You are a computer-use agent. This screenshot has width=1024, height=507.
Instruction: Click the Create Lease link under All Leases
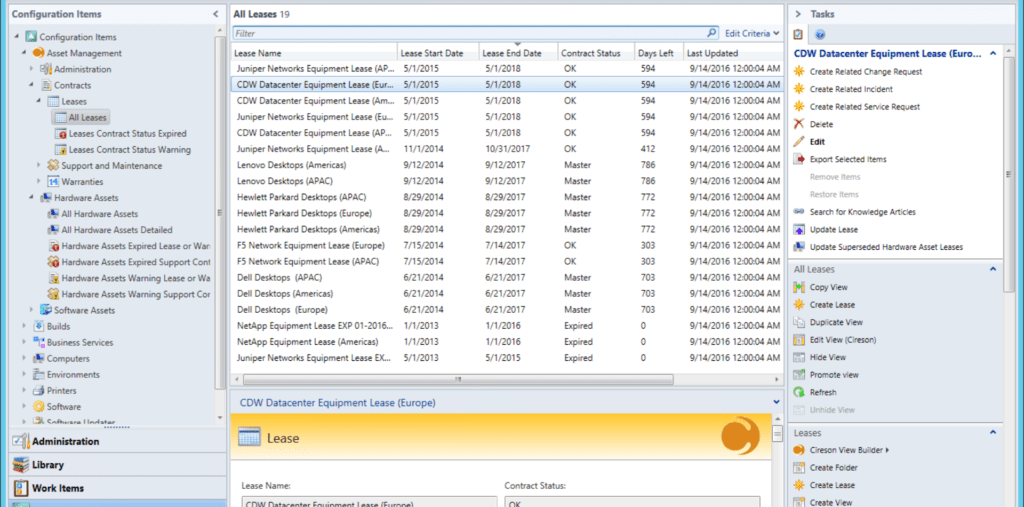832,305
